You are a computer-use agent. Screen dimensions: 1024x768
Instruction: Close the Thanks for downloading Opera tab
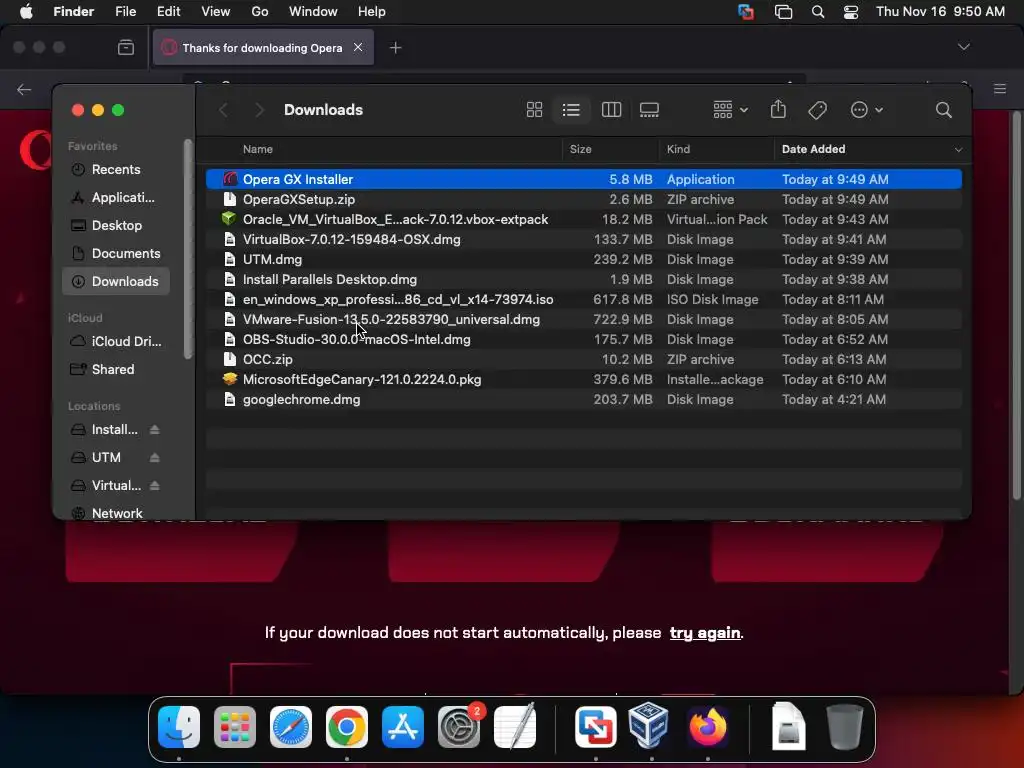click(x=358, y=47)
